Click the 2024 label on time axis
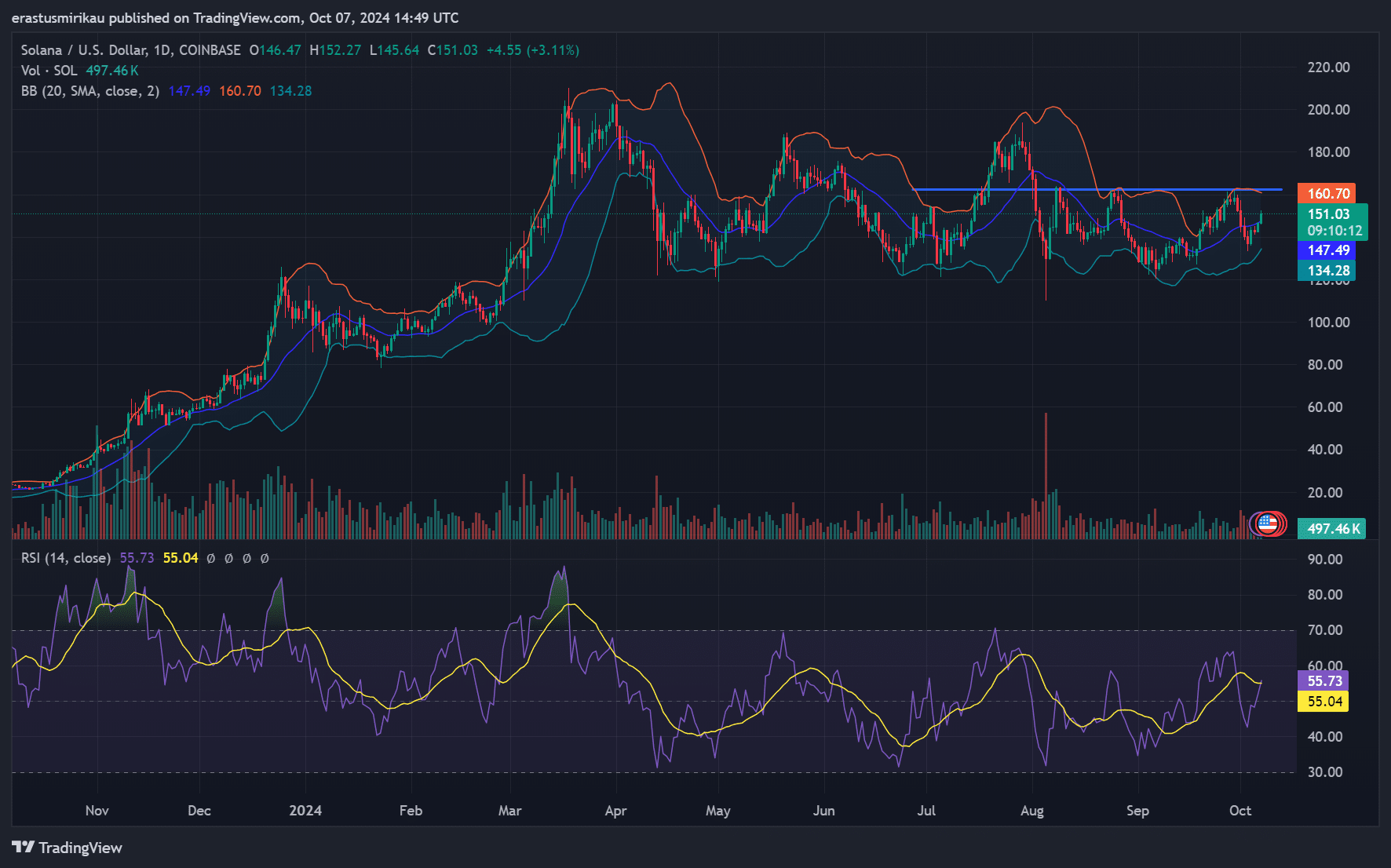Viewport: 1391px width, 868px height. click(x=305, y=811)
